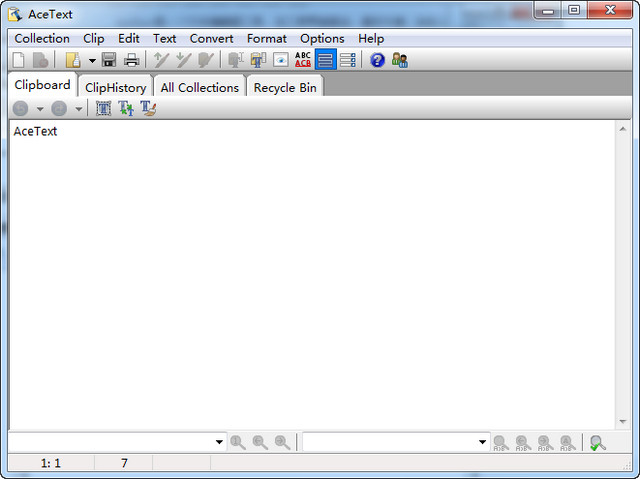The height and width of the screenshot is (479, 640).
Task: Click the T with paintbrush icon
Action: click(x=148, y=109)
